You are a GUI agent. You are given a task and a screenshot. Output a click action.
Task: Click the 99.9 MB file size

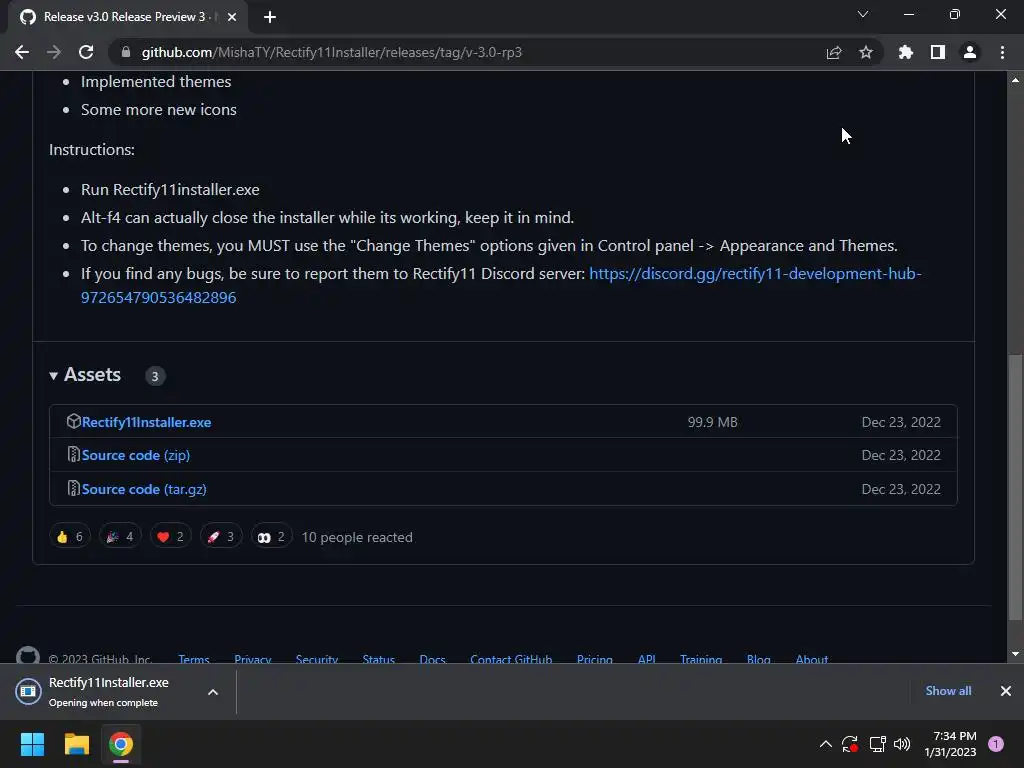pyautogui.click(x=712, y=423)
